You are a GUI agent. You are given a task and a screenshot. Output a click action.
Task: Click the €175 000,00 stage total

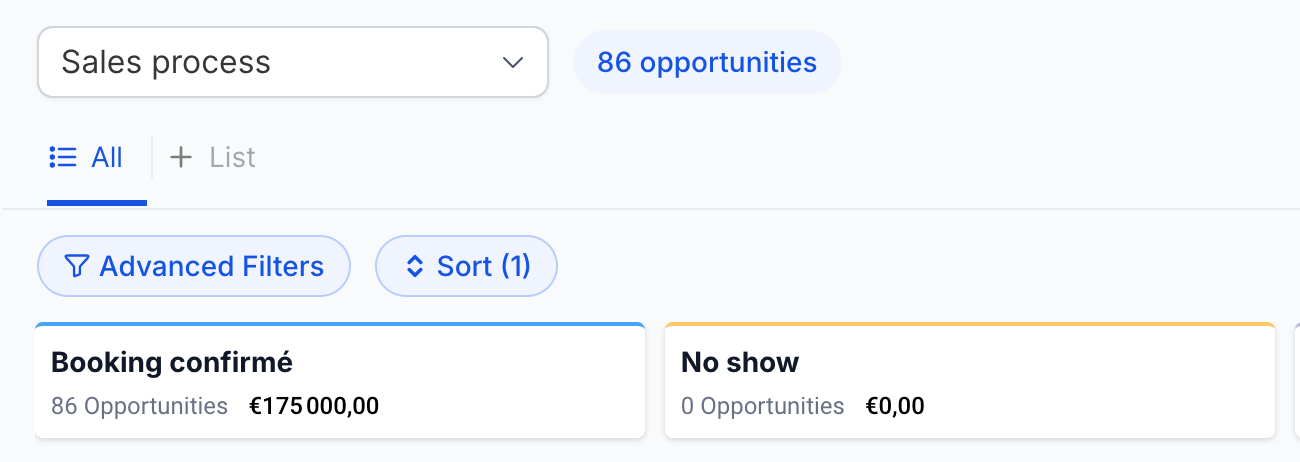tap(314, 406)
